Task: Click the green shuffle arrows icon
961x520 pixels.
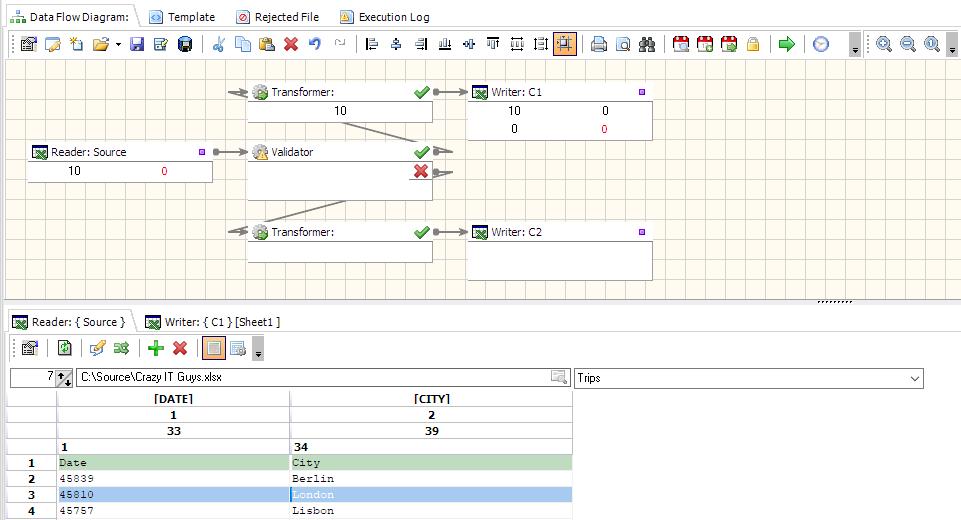Action: pos(121,348)
